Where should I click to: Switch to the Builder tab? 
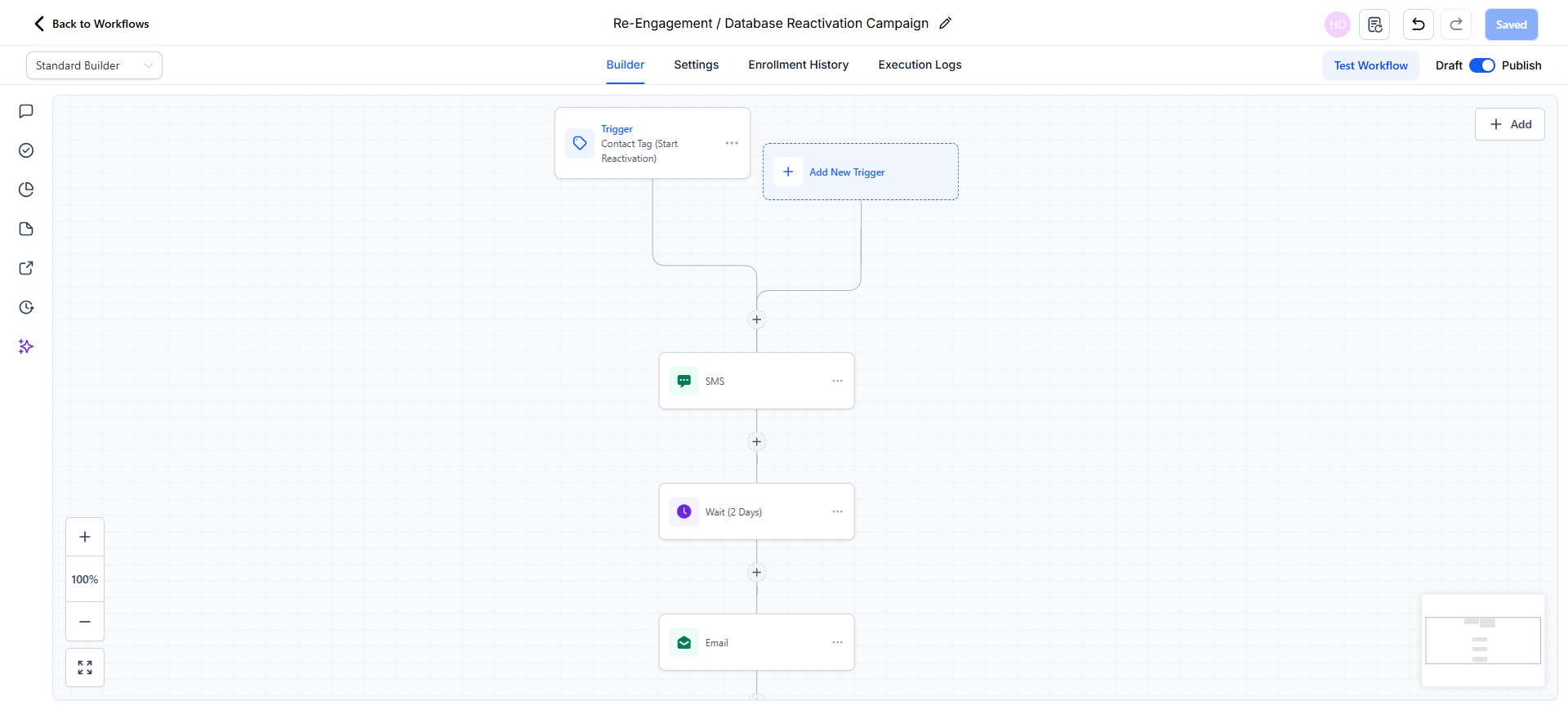coord(626,65)
